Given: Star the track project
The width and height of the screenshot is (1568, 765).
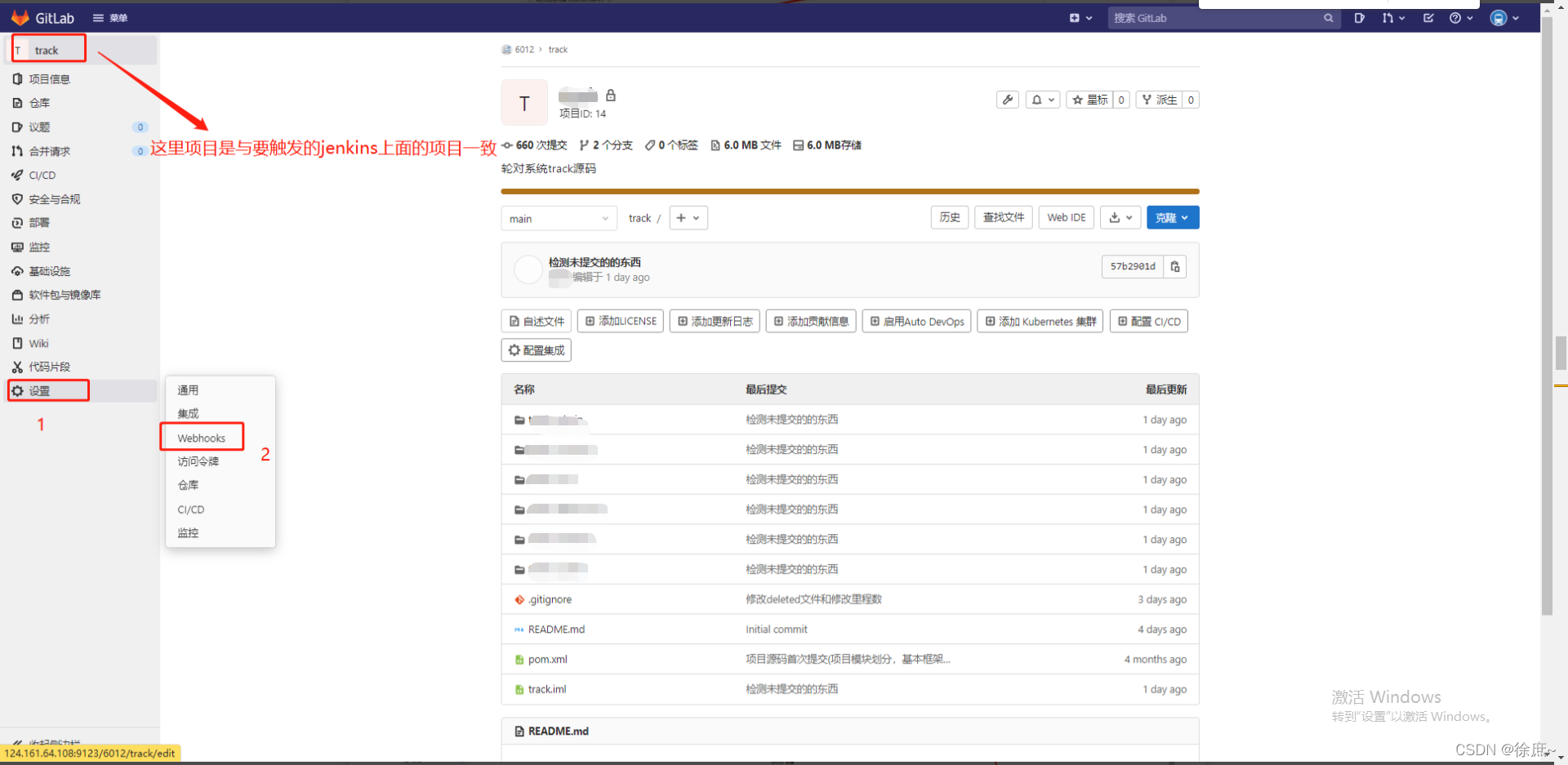Looking at the screenshot, I should 1092,99.
